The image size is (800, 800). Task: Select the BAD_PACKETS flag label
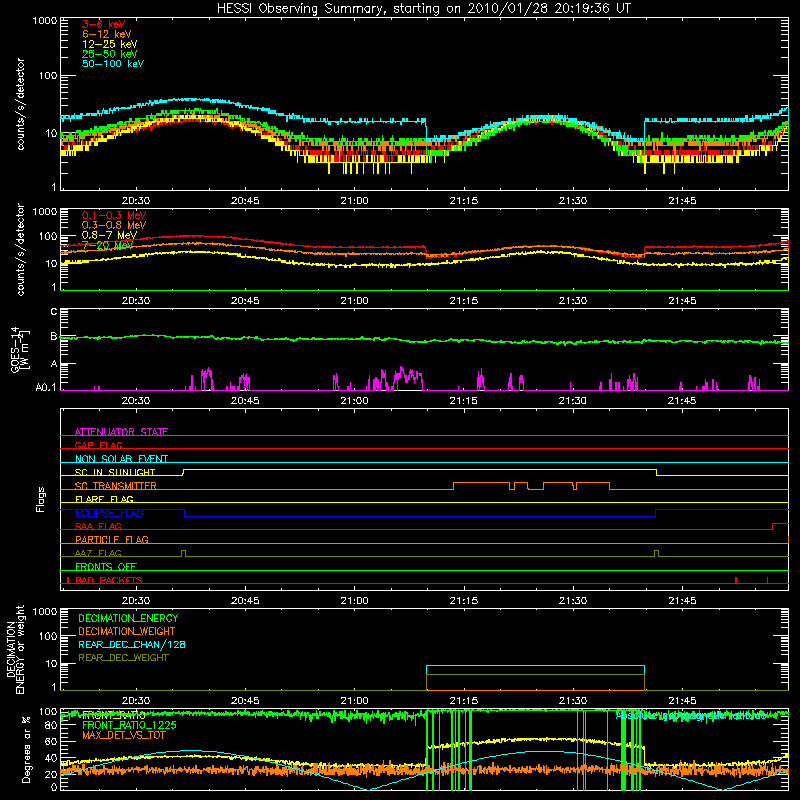click(x=109, y=580)
